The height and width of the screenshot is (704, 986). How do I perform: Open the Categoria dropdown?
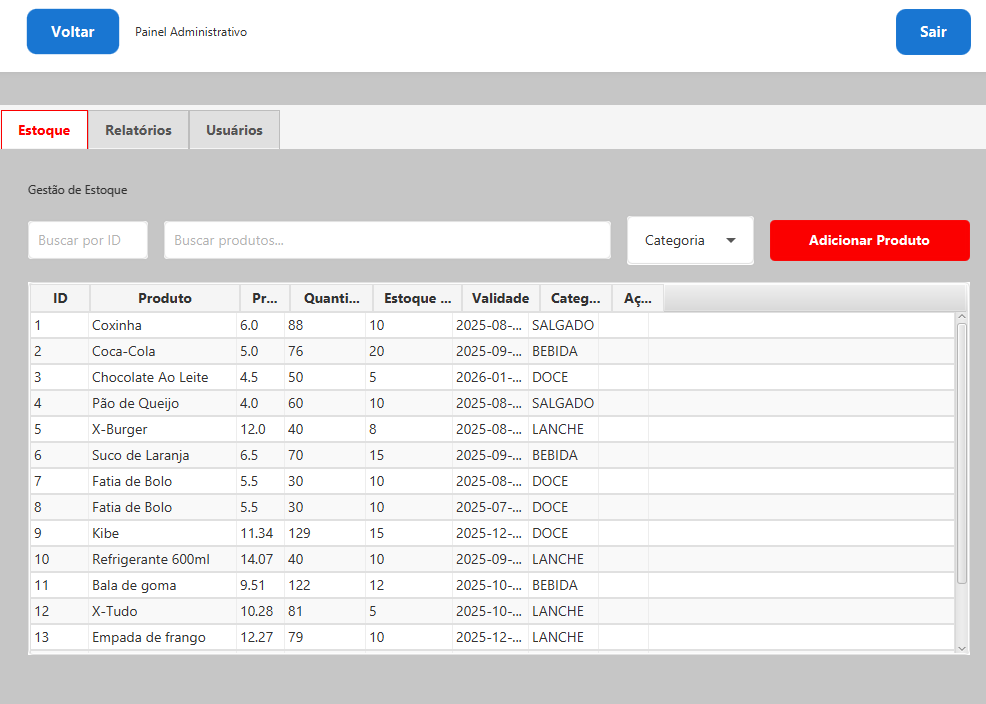point(690,240)
